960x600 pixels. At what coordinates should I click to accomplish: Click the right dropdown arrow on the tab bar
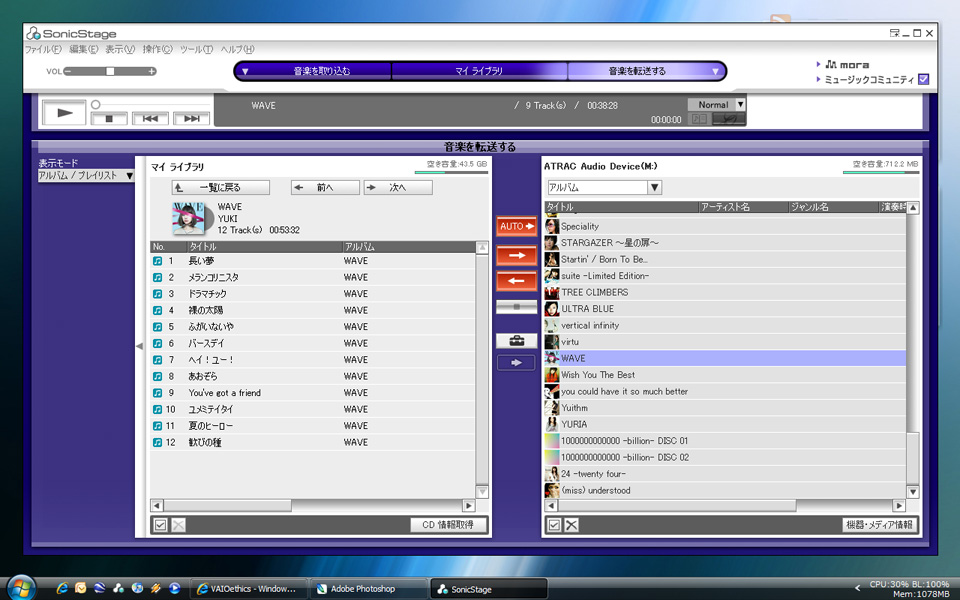[x=715, y=71]
